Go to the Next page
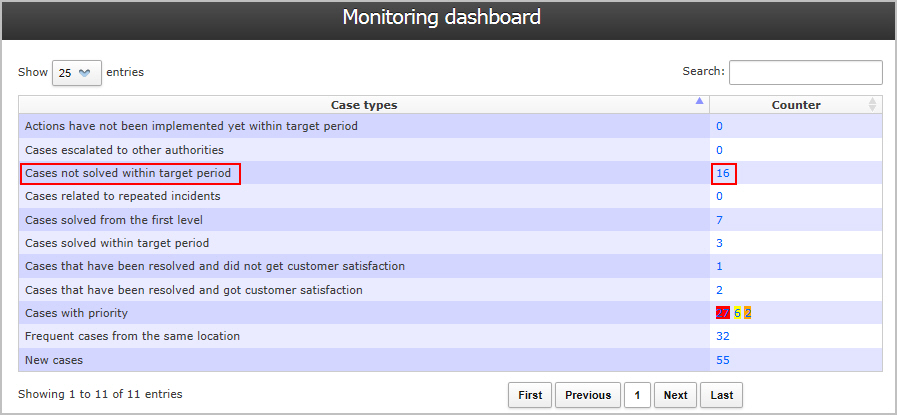897x415 pixels. (x=676, y=395)
